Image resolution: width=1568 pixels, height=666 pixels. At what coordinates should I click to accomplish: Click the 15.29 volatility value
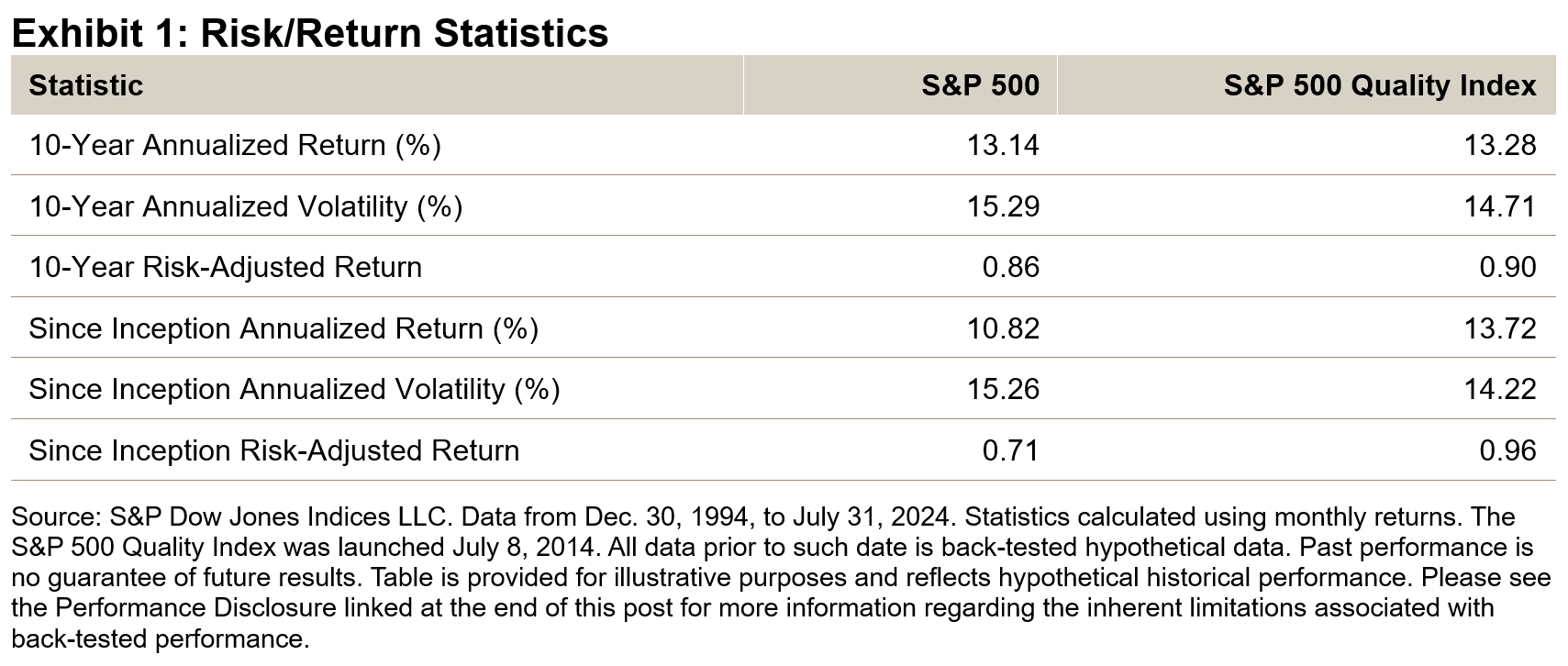[x=1003, y=206]
